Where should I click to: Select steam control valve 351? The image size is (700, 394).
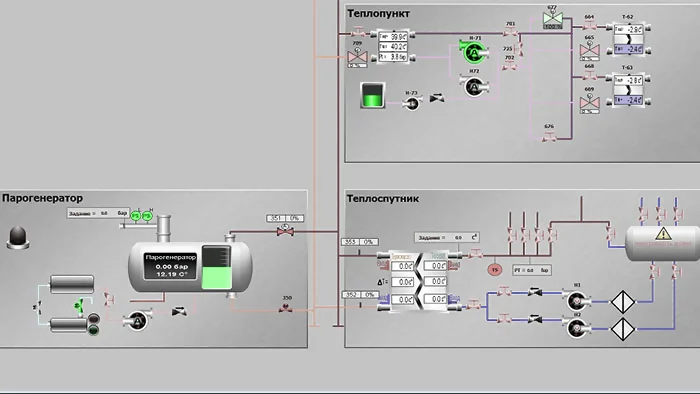[285, 231]
